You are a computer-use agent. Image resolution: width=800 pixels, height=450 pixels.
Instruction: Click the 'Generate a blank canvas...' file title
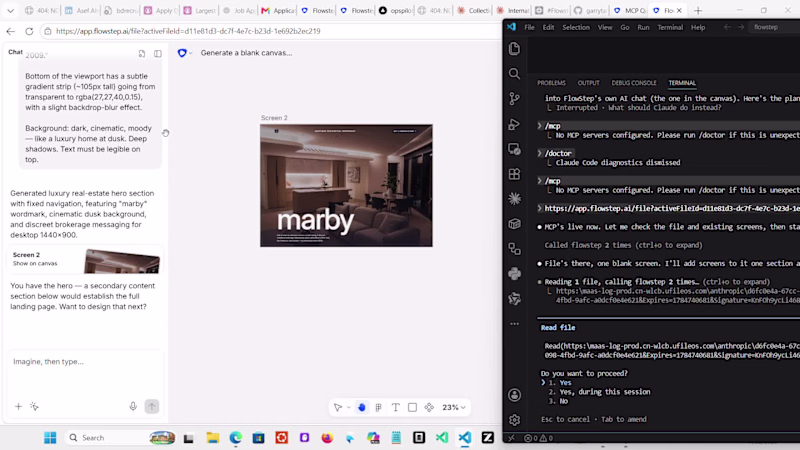(x=246, y=53)
